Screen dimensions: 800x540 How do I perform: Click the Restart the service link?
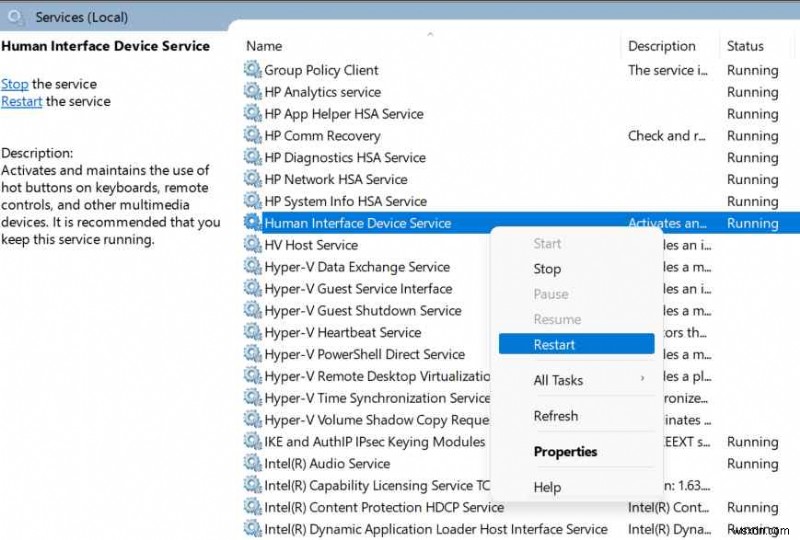point(21,101)
